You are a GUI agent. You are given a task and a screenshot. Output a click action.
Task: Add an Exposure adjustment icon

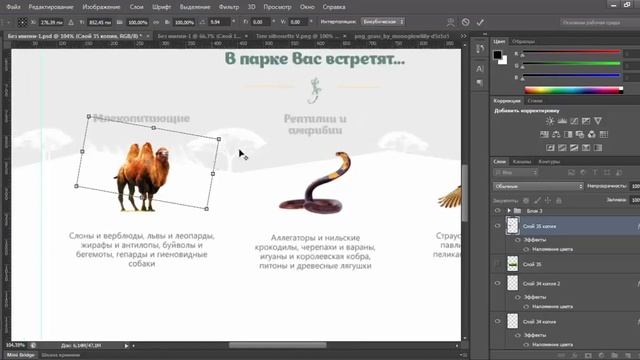[586, 121]
